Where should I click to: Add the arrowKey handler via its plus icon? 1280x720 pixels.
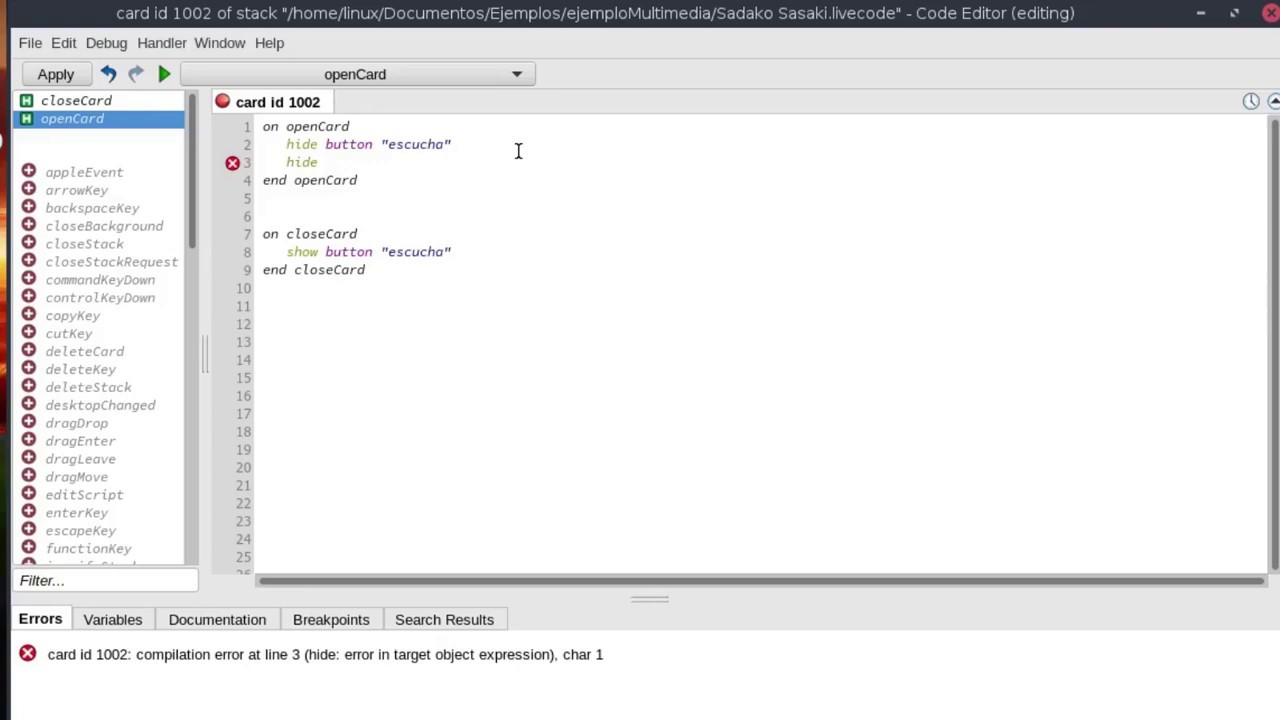tap(29, 189)
